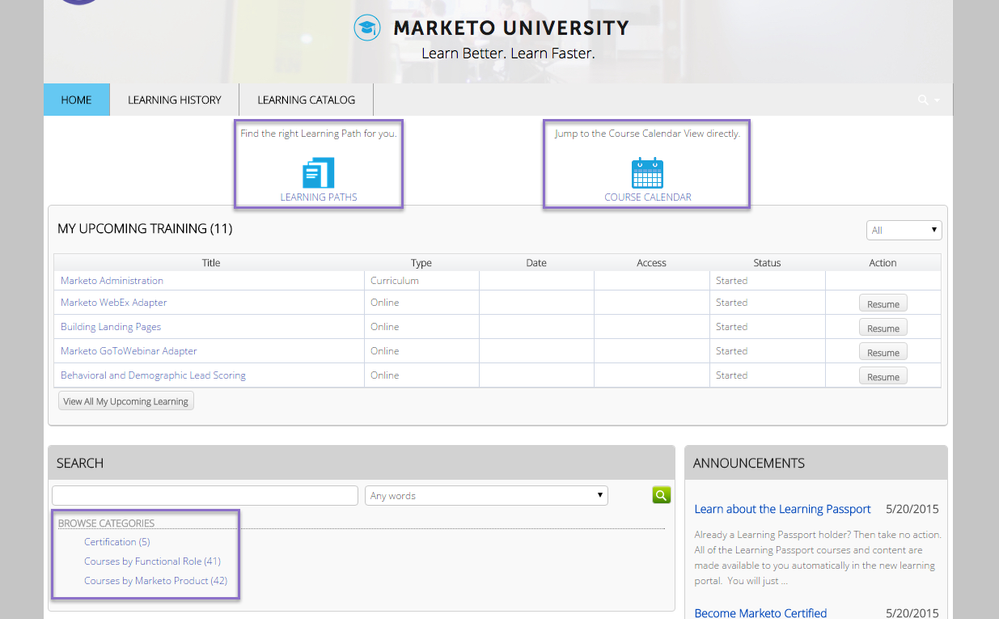Browse the Certification (5) category
The image size is (999, 619).
click(117, 542)
